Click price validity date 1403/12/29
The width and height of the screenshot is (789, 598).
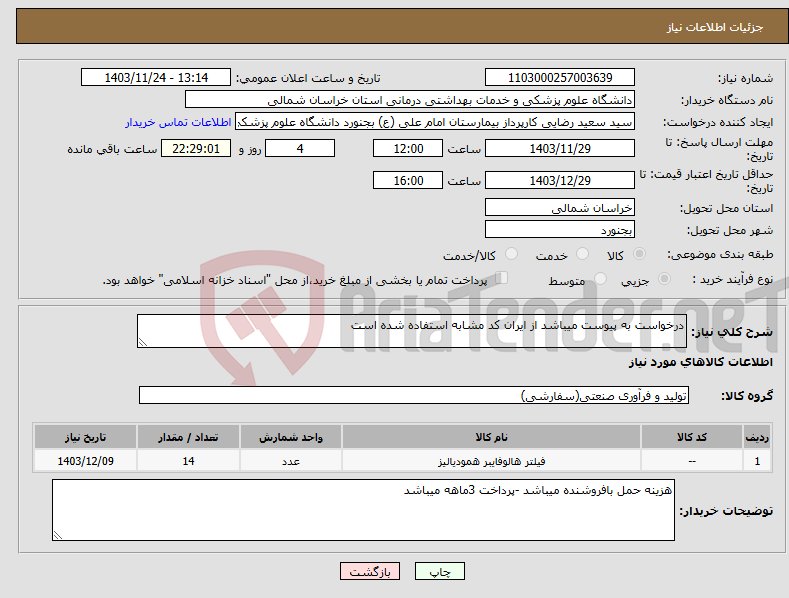pos(560,180)
